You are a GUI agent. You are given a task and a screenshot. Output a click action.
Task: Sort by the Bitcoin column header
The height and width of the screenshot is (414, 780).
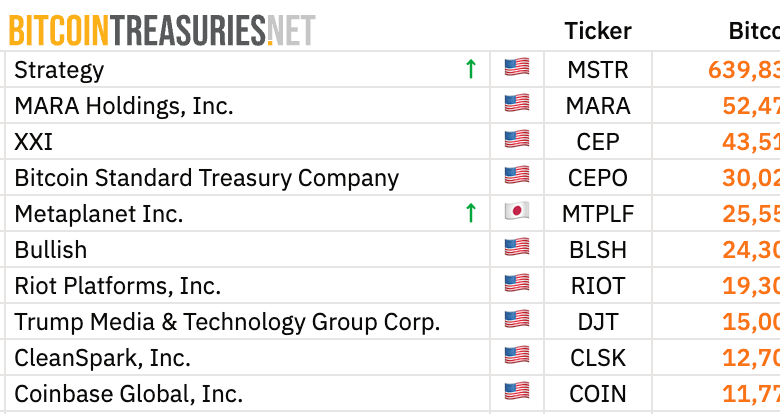coord(754,31)
